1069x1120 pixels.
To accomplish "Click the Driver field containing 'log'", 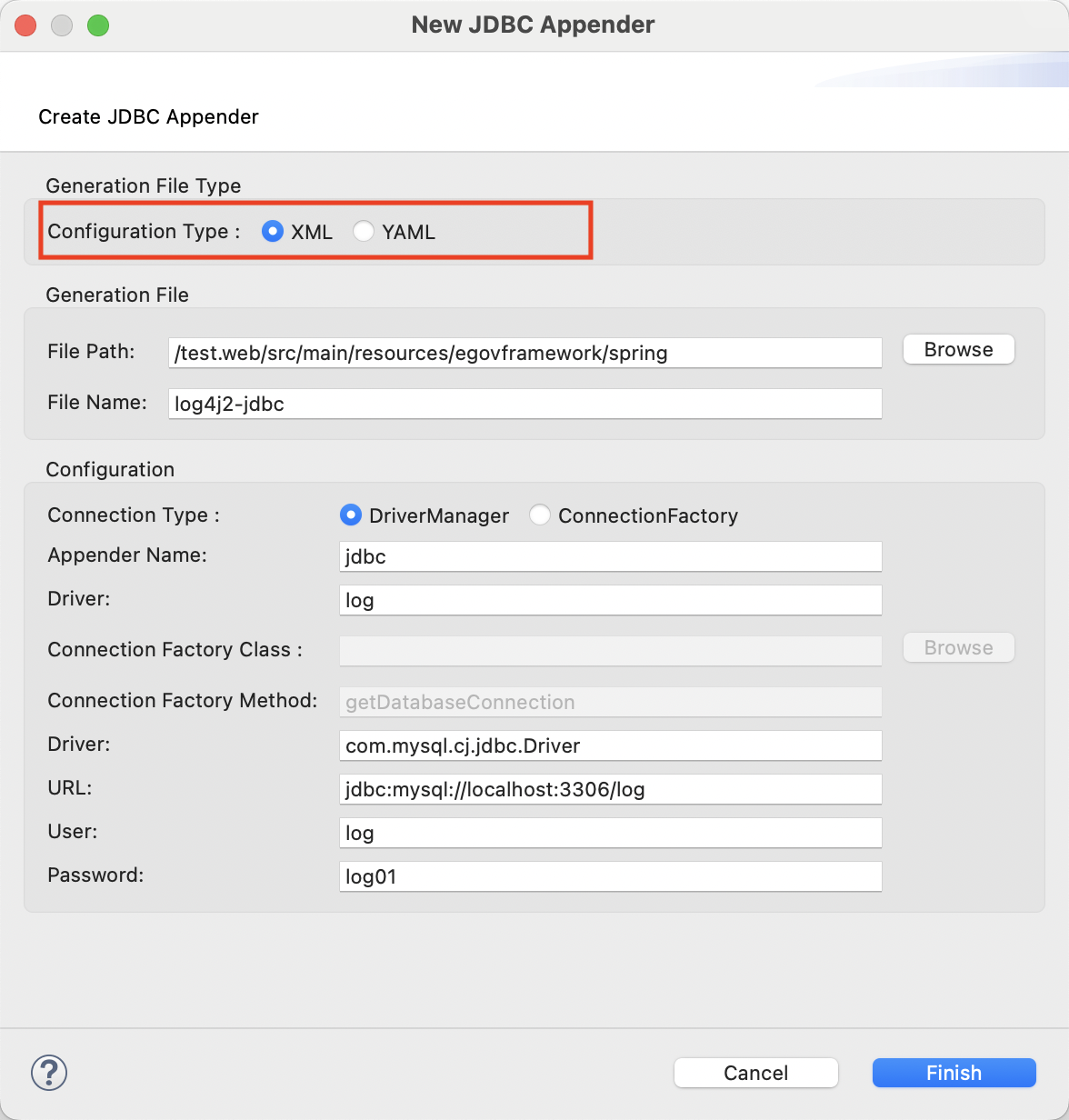I will pyautogui.click(x=610, y=600).
